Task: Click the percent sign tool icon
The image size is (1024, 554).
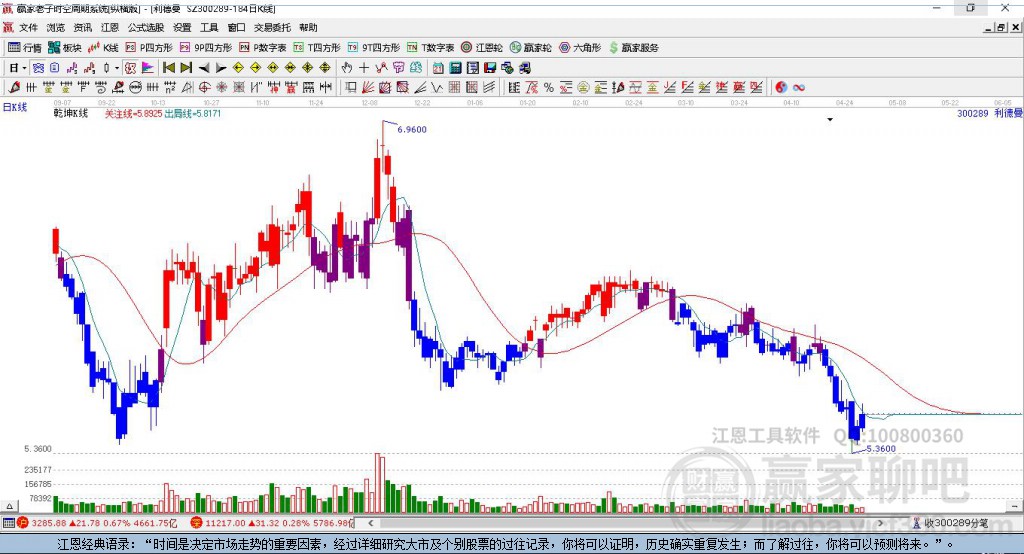Action: tap(549, 88)
